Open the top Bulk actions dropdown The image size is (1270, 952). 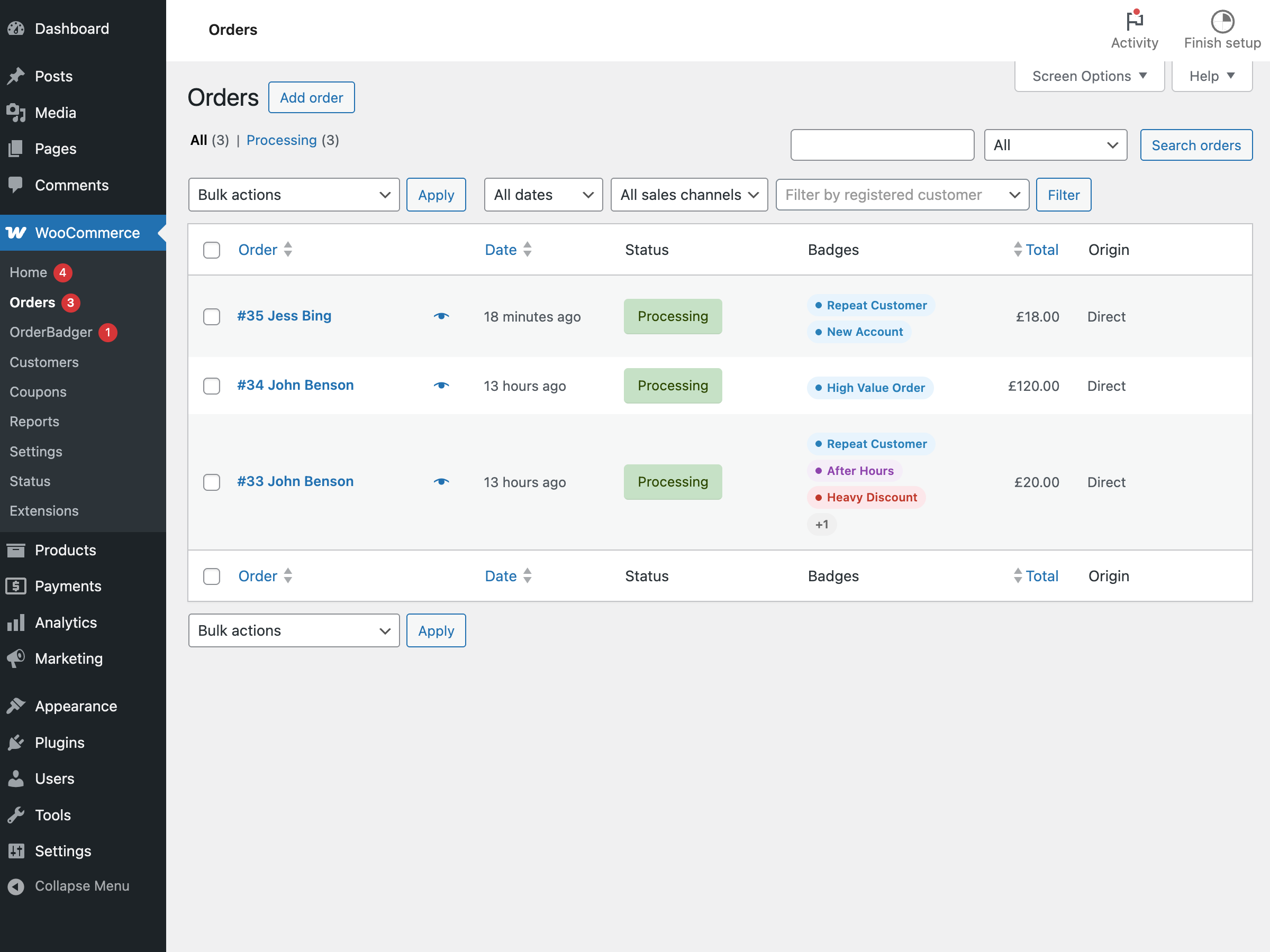pyautogui.click(x=293, y=195)
